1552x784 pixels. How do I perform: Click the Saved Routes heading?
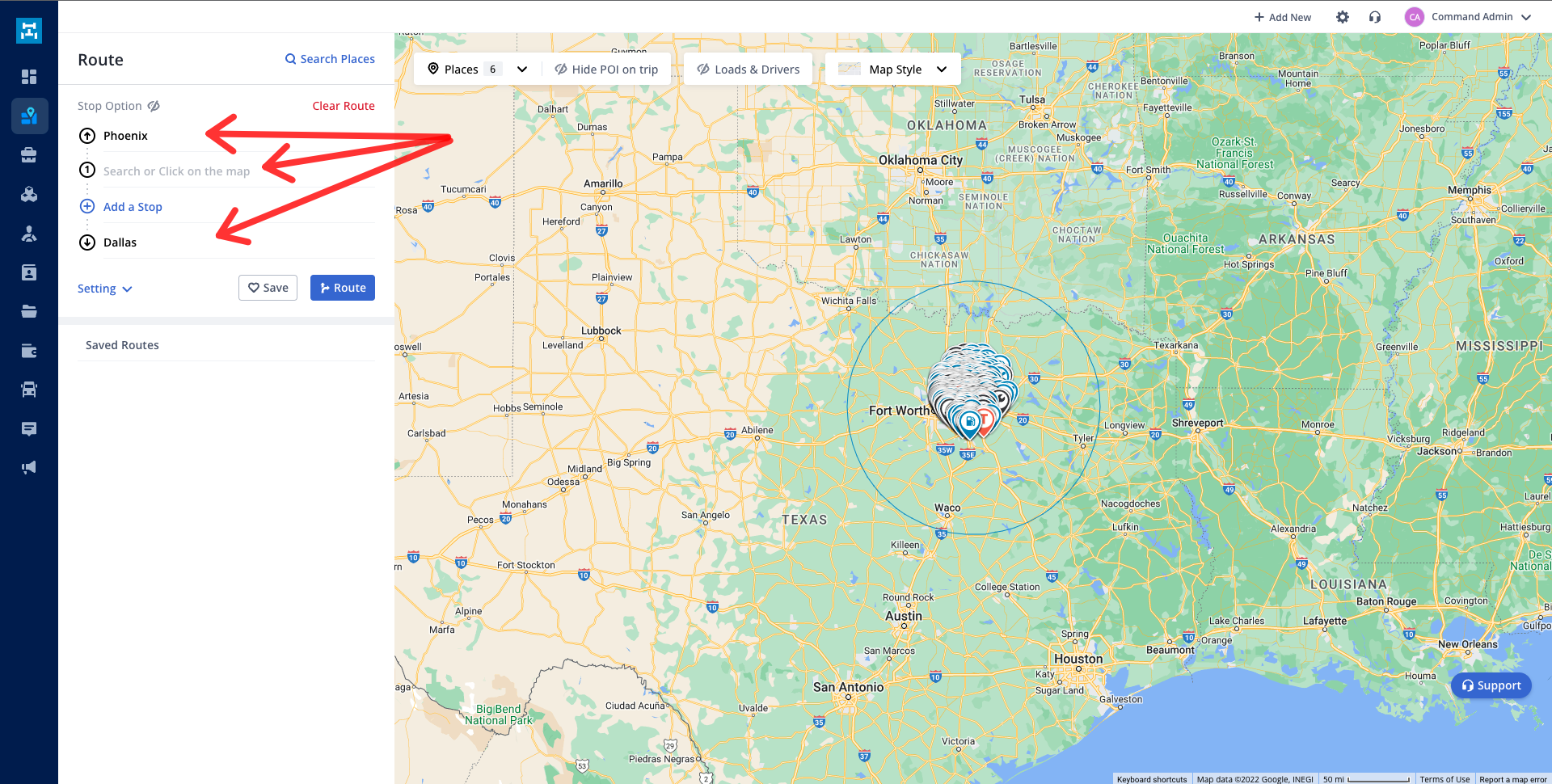(x=122, y=345)
